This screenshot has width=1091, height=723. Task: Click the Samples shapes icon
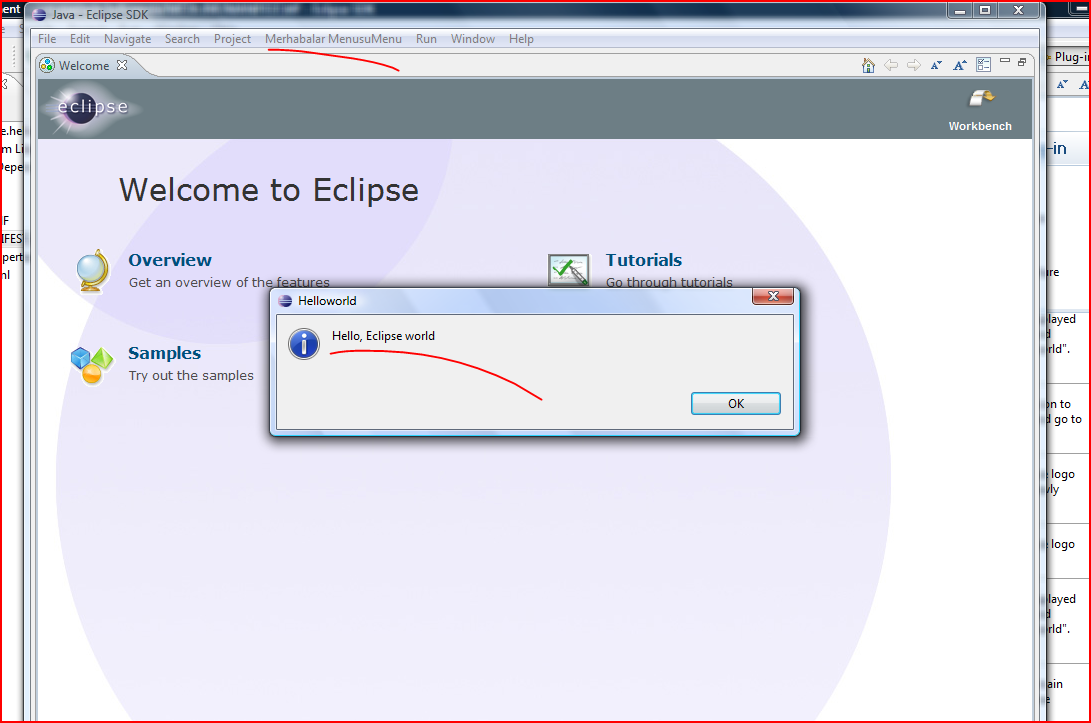(92, 365)
